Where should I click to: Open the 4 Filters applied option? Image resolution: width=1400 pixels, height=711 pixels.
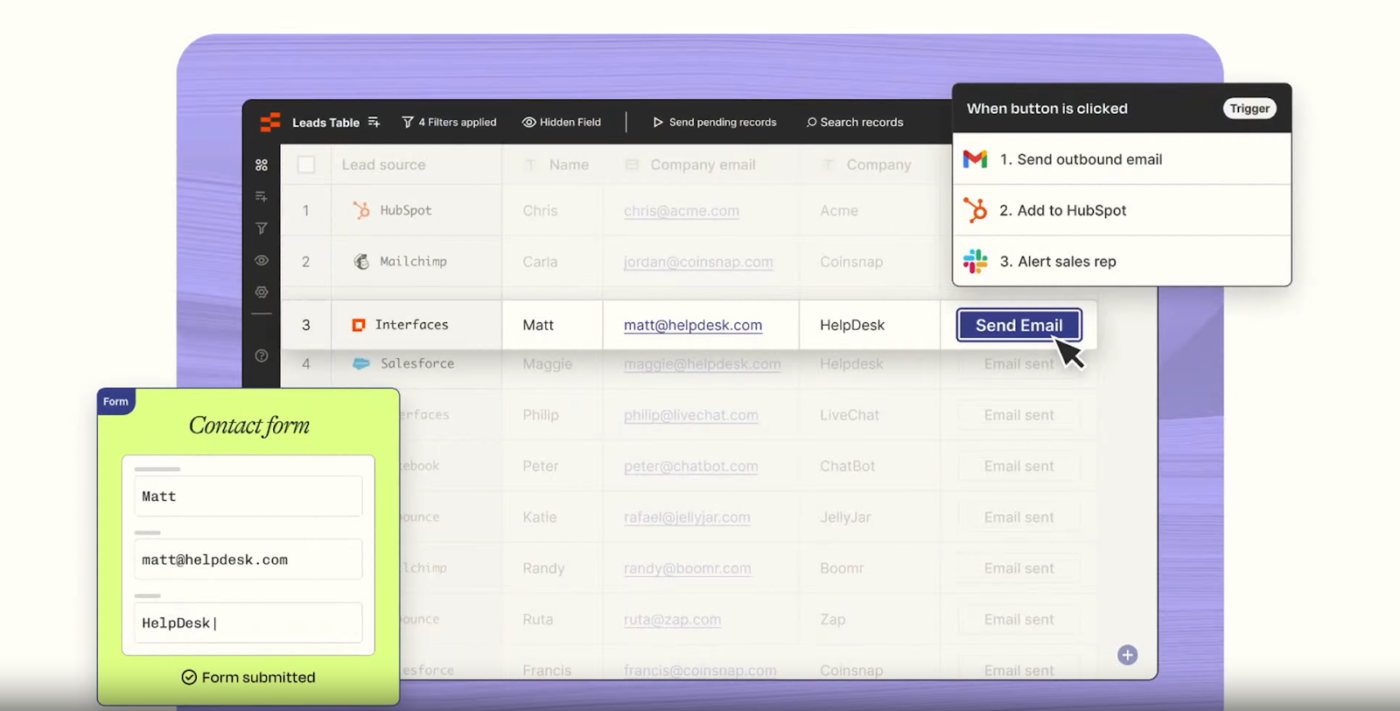coord(449,122)
